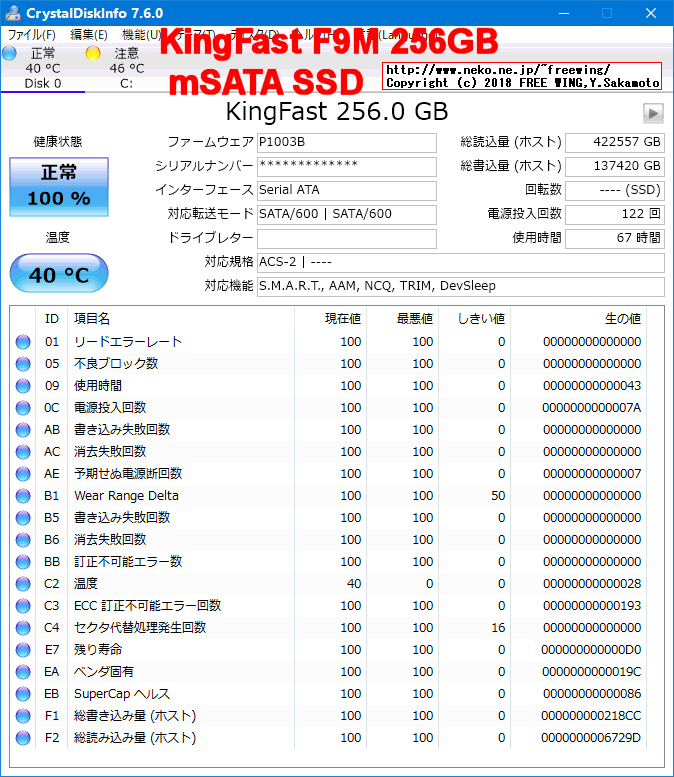Screen dimensions: 674x777
Task: Click the ACS-2 standard field
Action: click(x=461, y=262)
